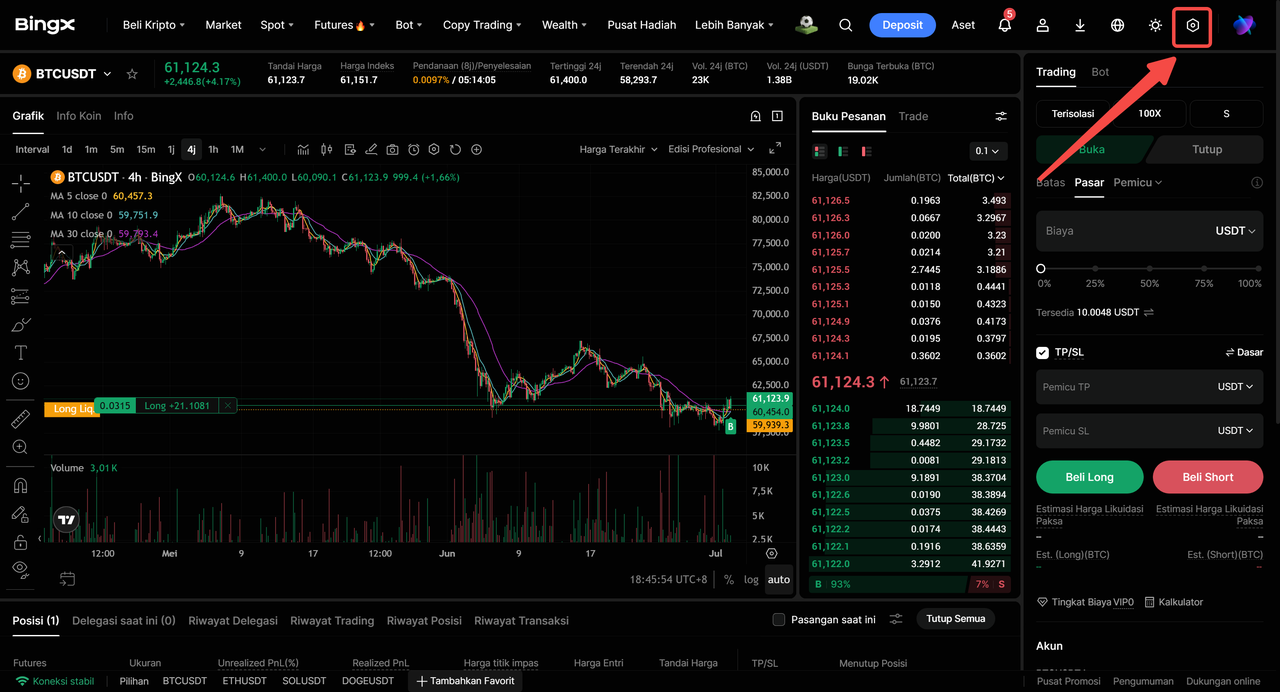Select the chart screenshot camera icon
This screenshot has height=692, width=1280.
pyautogui.click(x=392, y=150)
